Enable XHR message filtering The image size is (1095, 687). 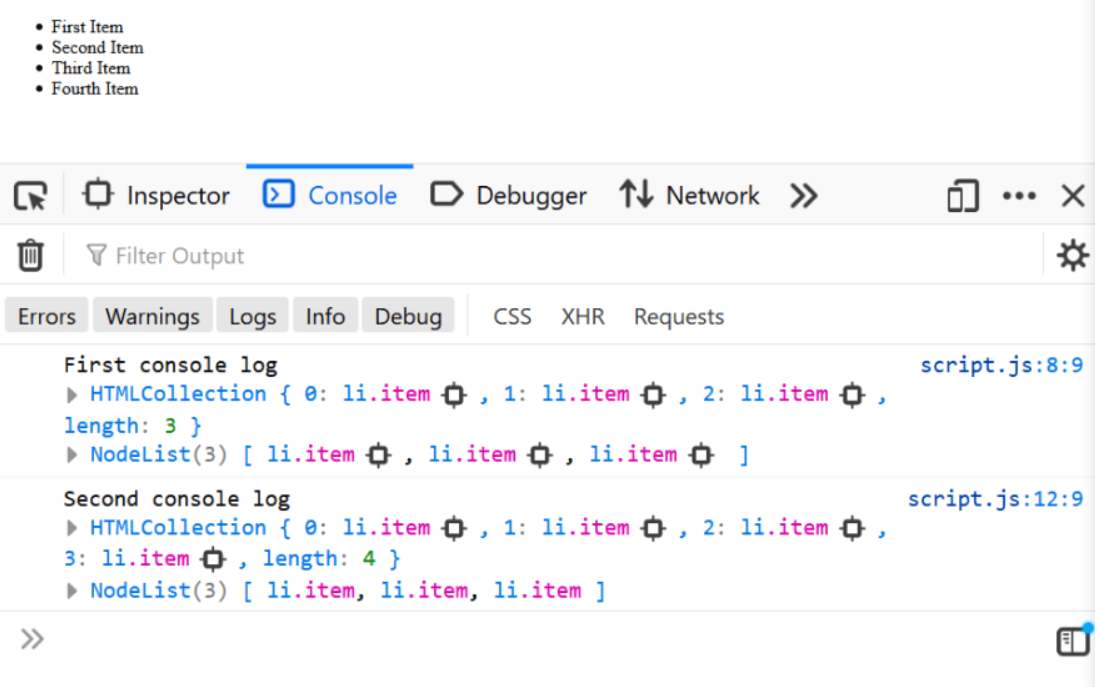click(x=583, y=316)
